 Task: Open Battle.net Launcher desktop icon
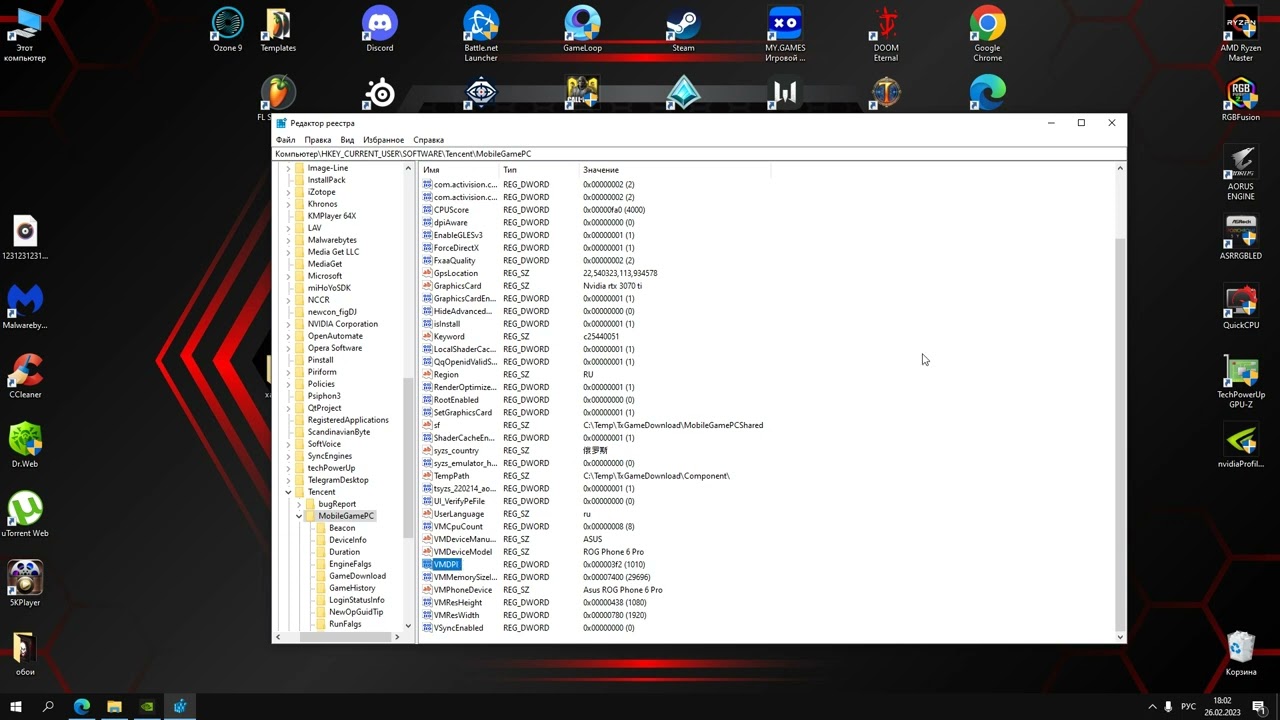pyautogui.click(x=481, y=34)
